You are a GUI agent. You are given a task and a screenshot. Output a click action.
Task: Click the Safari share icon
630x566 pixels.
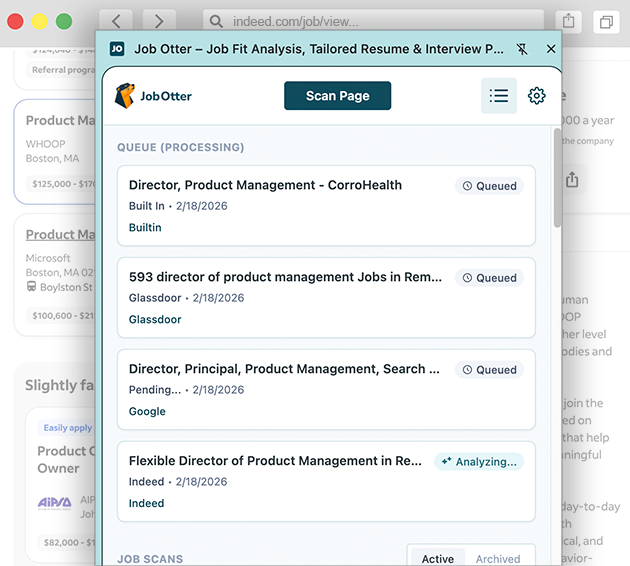[x=568, y=21]
